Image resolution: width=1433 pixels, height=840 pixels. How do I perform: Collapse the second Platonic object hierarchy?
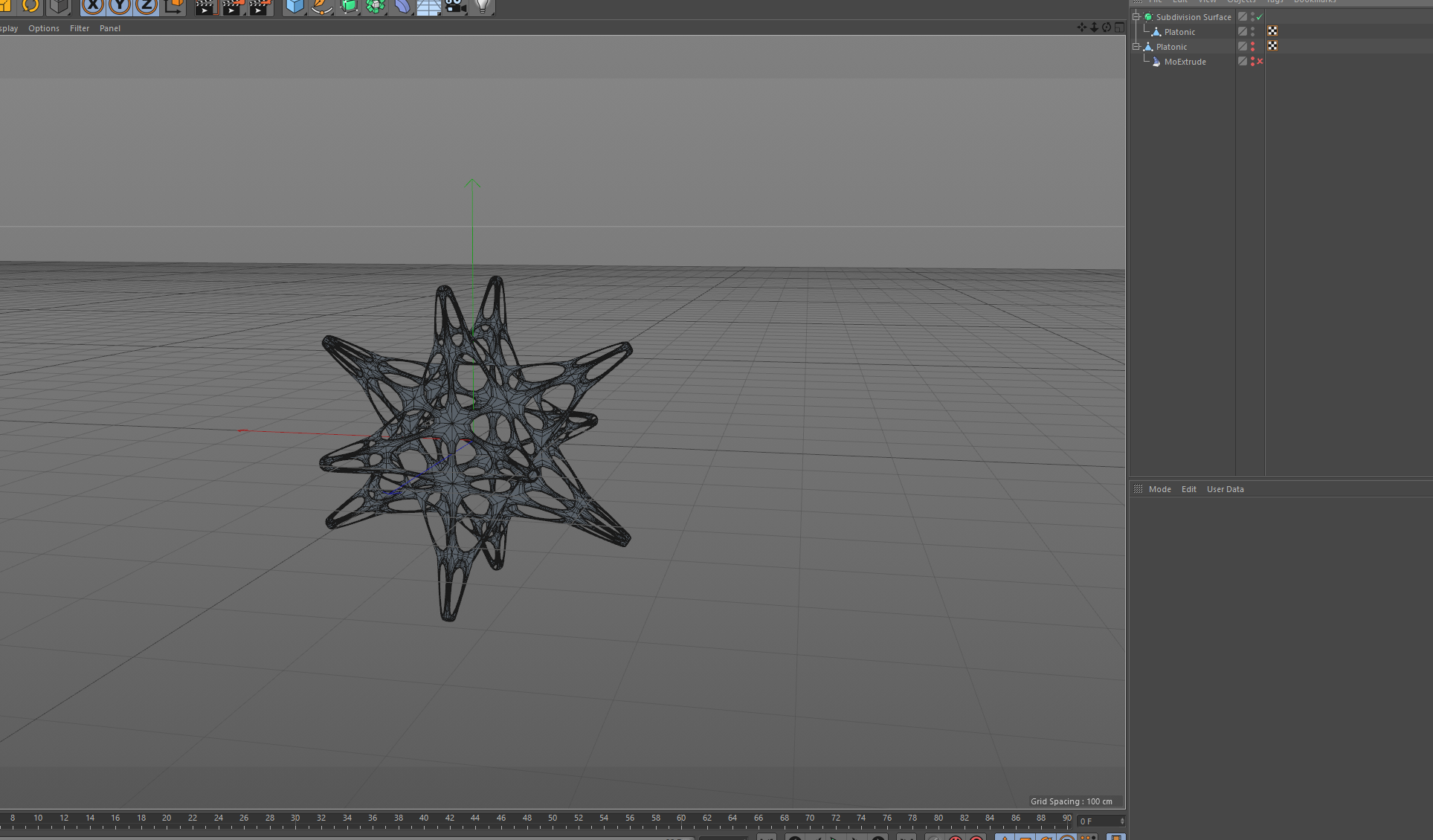coord(1136,47)
